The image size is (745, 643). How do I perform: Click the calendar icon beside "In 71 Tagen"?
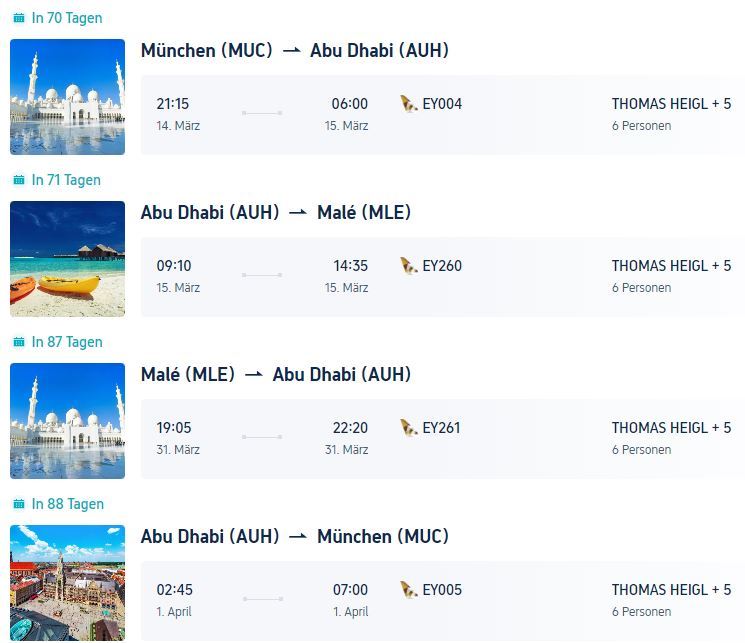[x=18, y=180]
